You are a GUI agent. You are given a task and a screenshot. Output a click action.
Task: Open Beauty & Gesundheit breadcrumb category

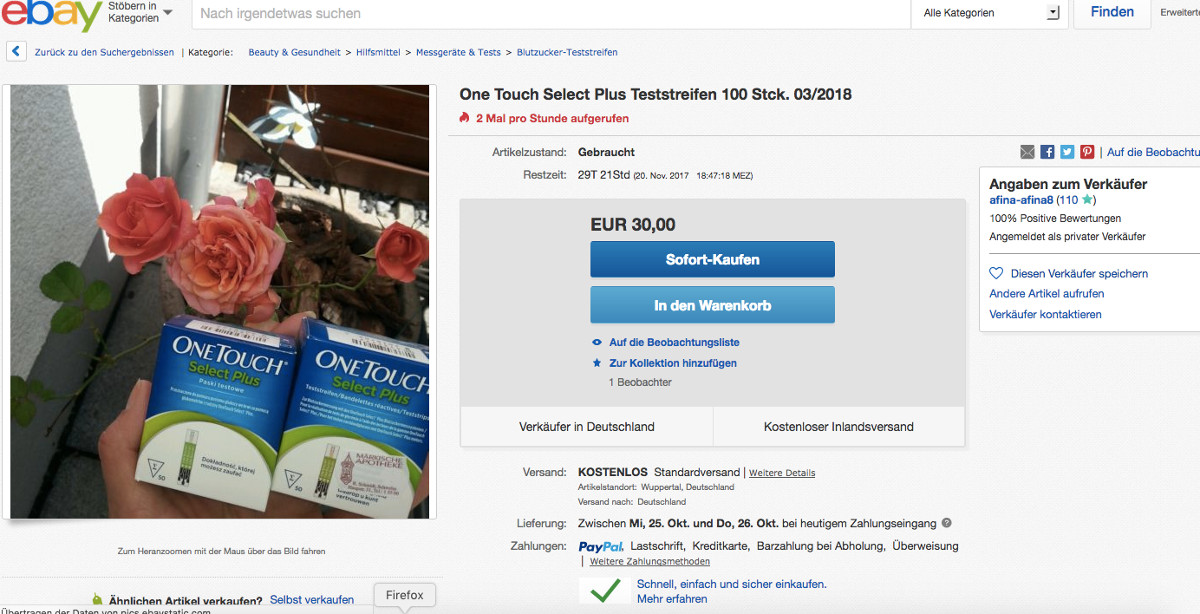(294, 52)
